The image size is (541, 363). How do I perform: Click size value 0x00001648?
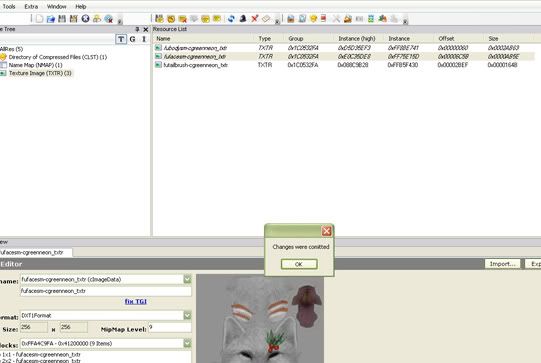[x=502, y=65]
